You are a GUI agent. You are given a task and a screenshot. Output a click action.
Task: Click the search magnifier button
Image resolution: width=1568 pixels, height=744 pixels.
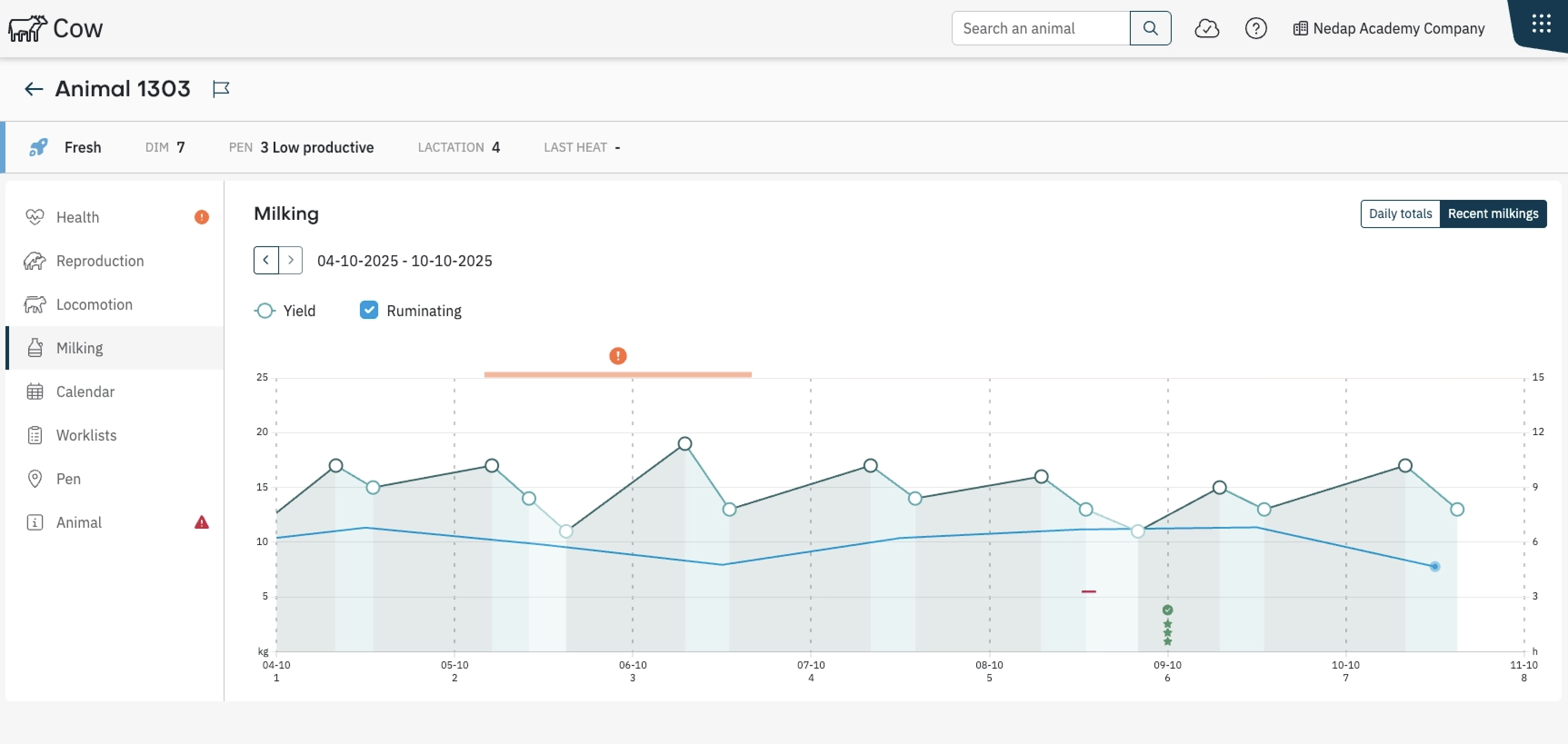click(x=1150, y=29)
